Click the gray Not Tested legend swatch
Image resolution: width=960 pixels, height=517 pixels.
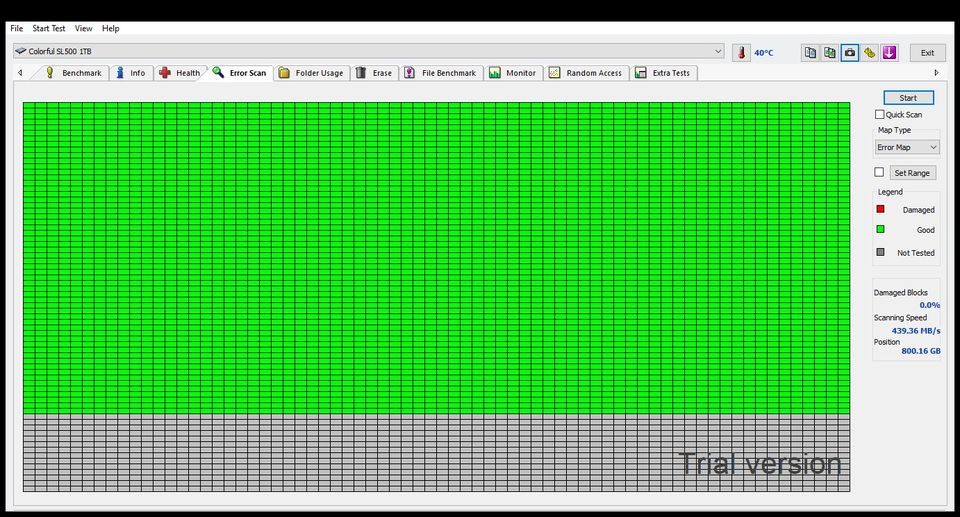click(880, 252)
